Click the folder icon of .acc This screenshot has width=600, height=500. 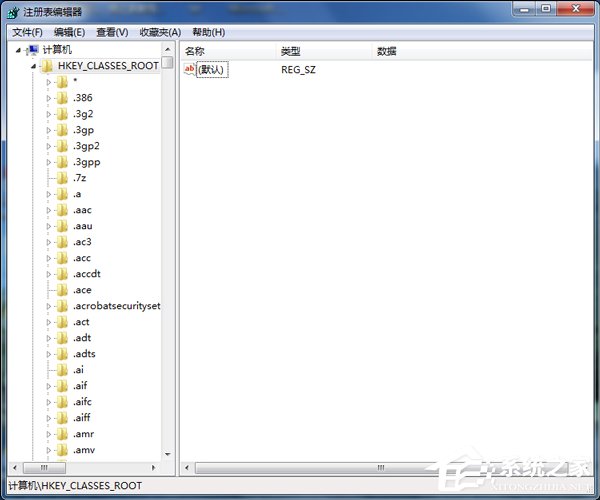[62, 258]
